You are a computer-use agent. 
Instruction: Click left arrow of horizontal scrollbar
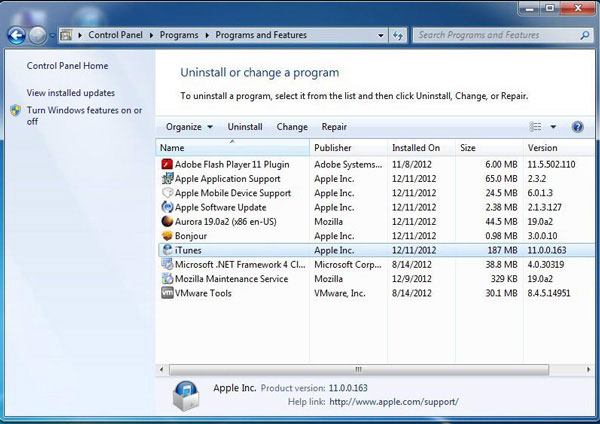click(x=161, y=370)
